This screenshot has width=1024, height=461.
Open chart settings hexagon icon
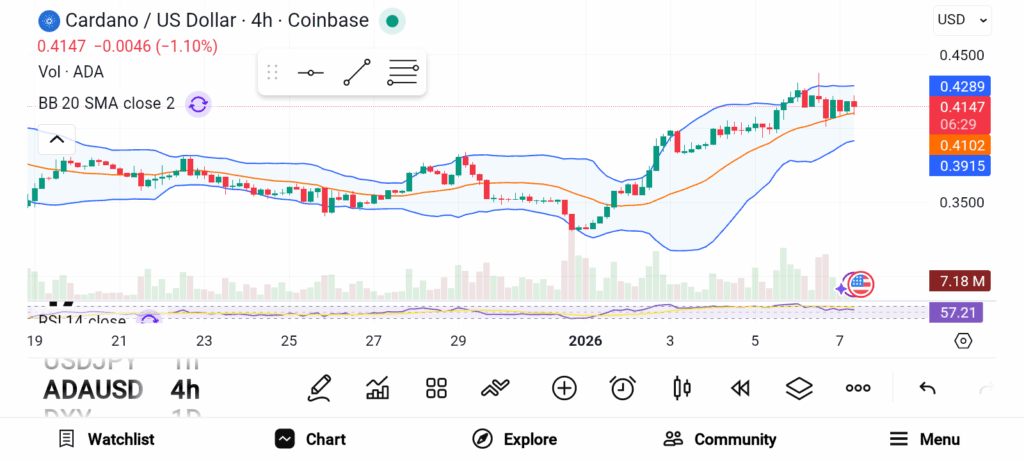pyautogui.click(x=963, y=340)
